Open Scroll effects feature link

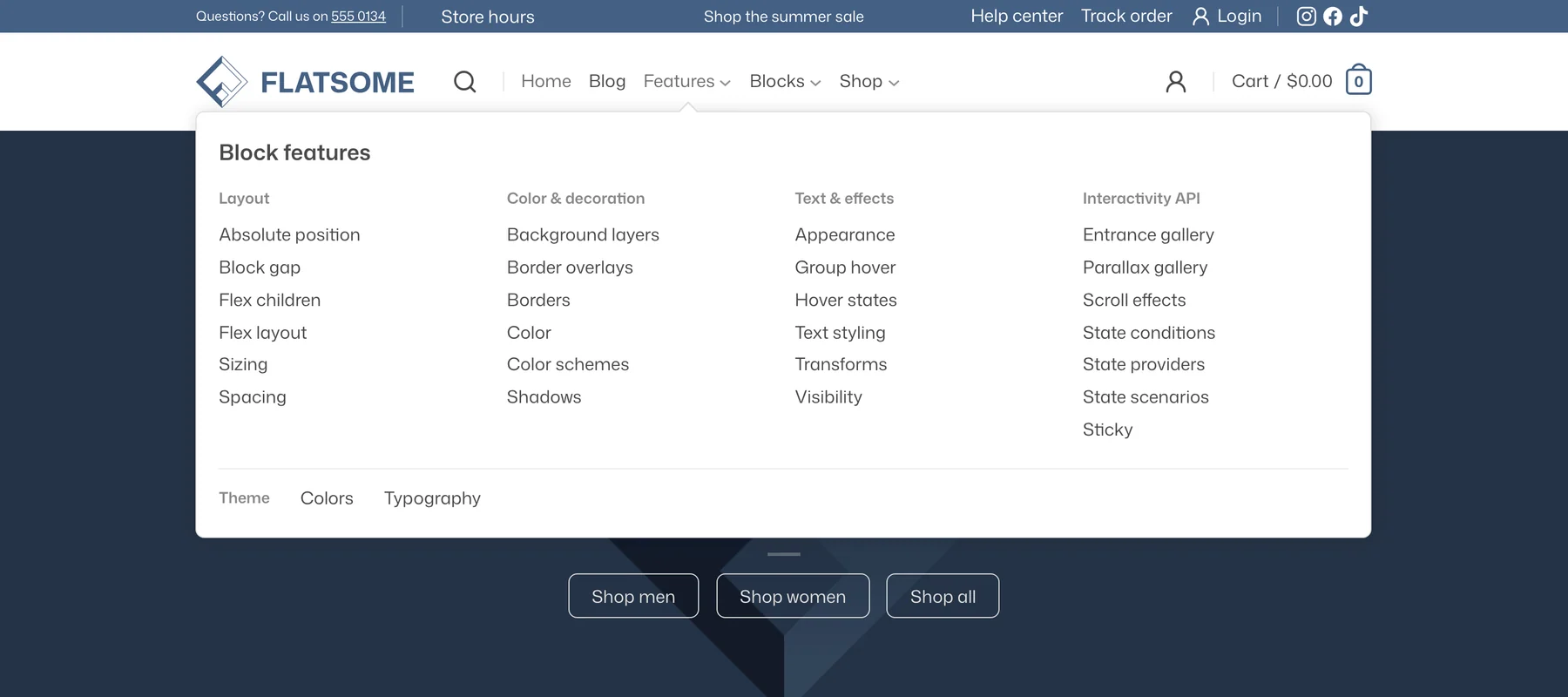coord(1134,301)
